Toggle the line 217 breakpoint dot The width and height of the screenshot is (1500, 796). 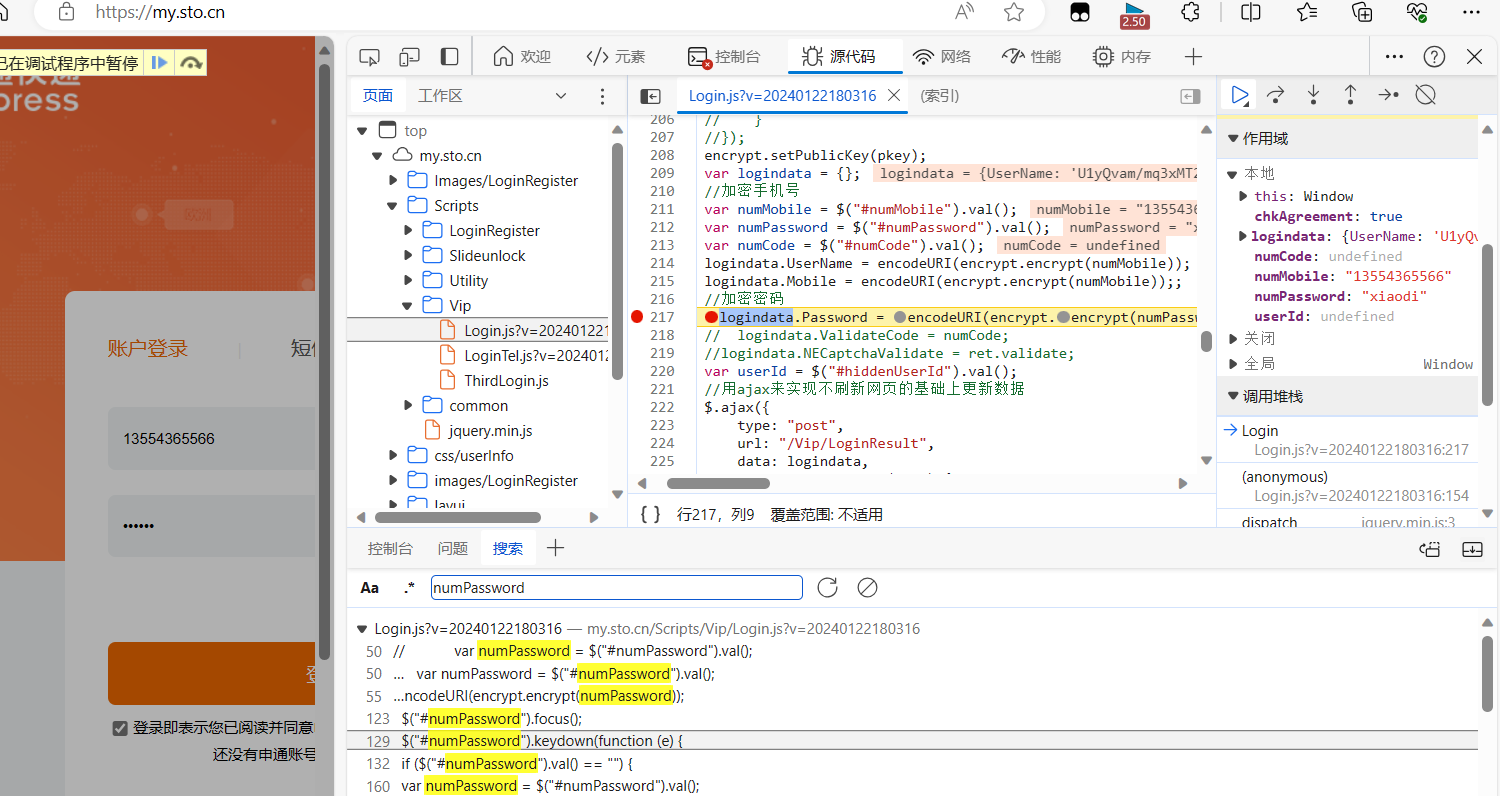pyautogui.click(x=637, y=317)
